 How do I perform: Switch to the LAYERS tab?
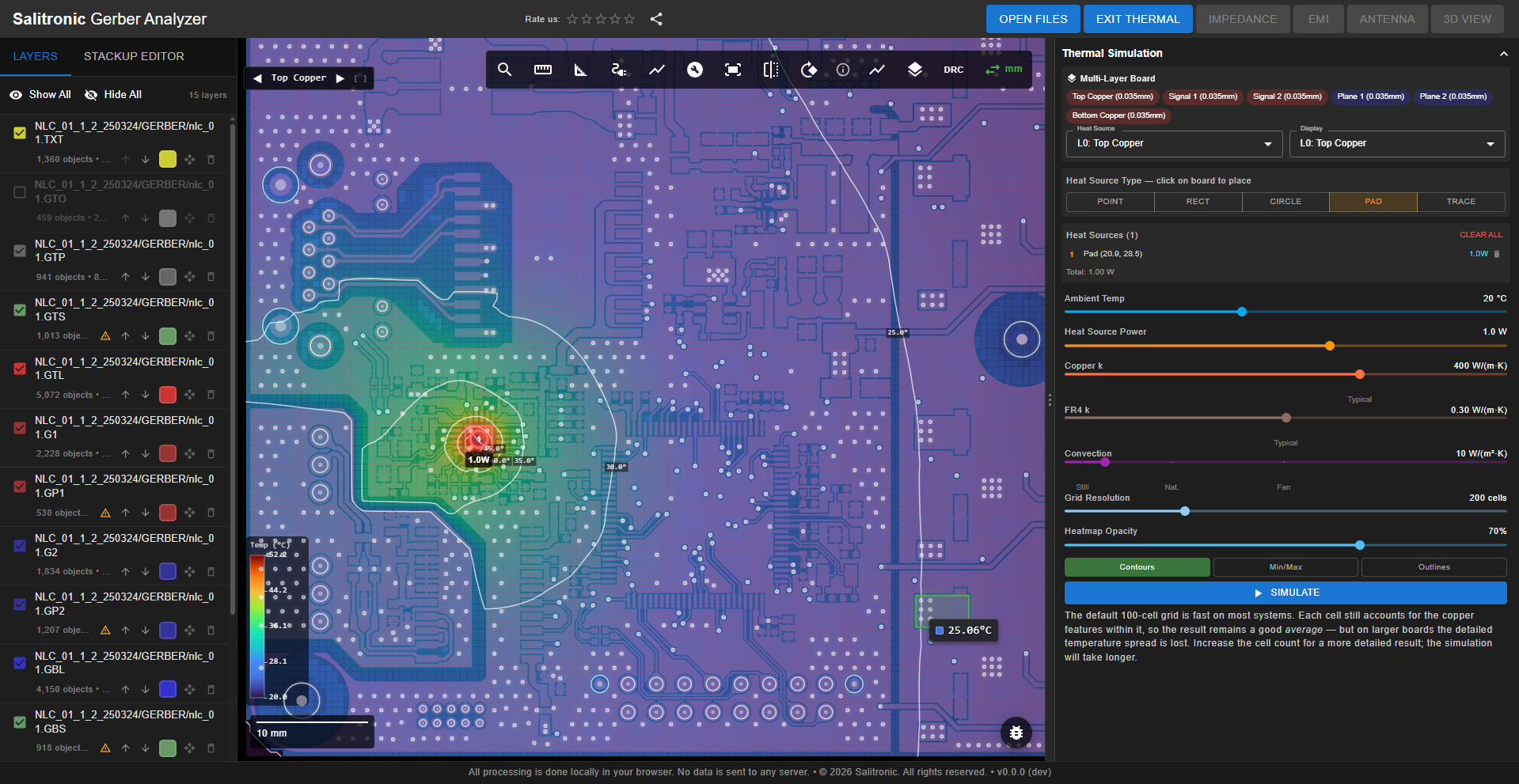[x=36, y=56]
